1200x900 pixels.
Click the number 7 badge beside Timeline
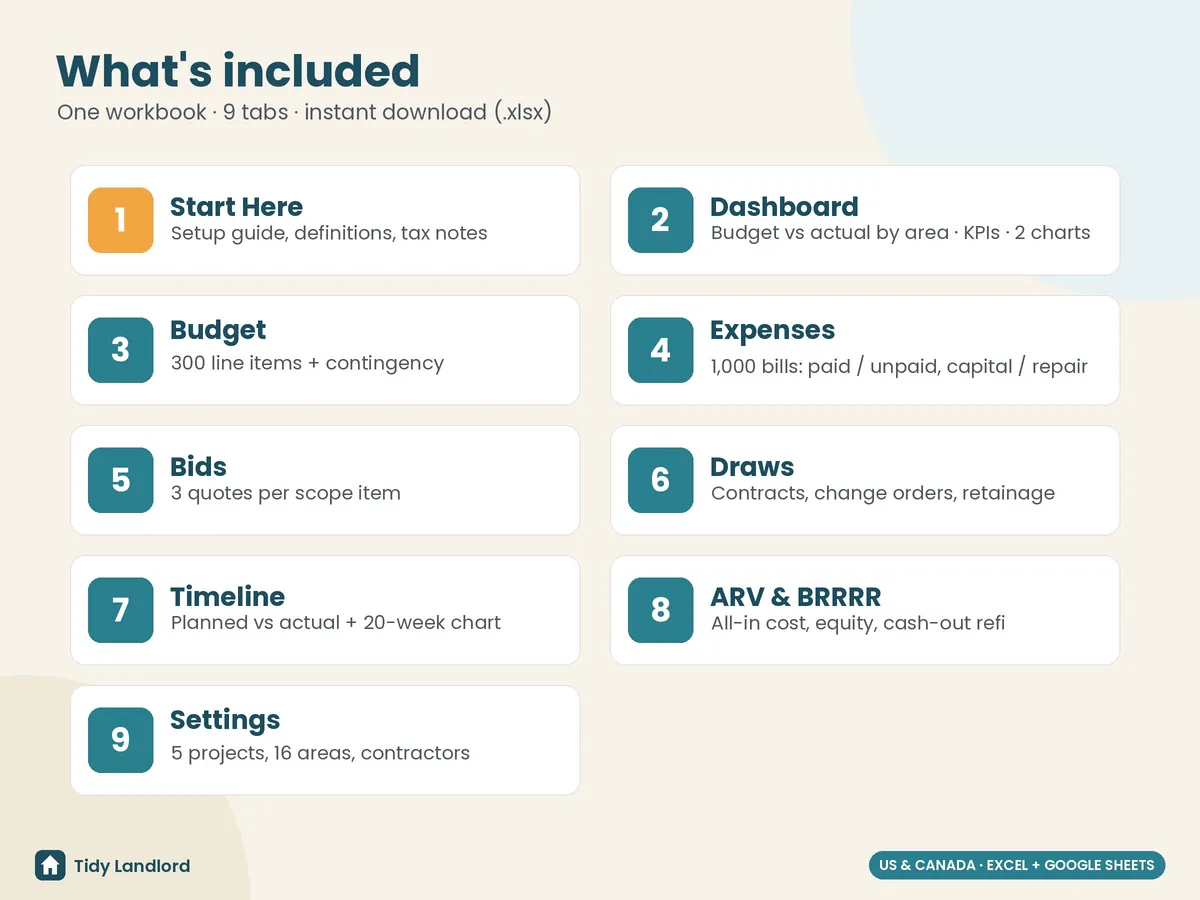[121, 610]
